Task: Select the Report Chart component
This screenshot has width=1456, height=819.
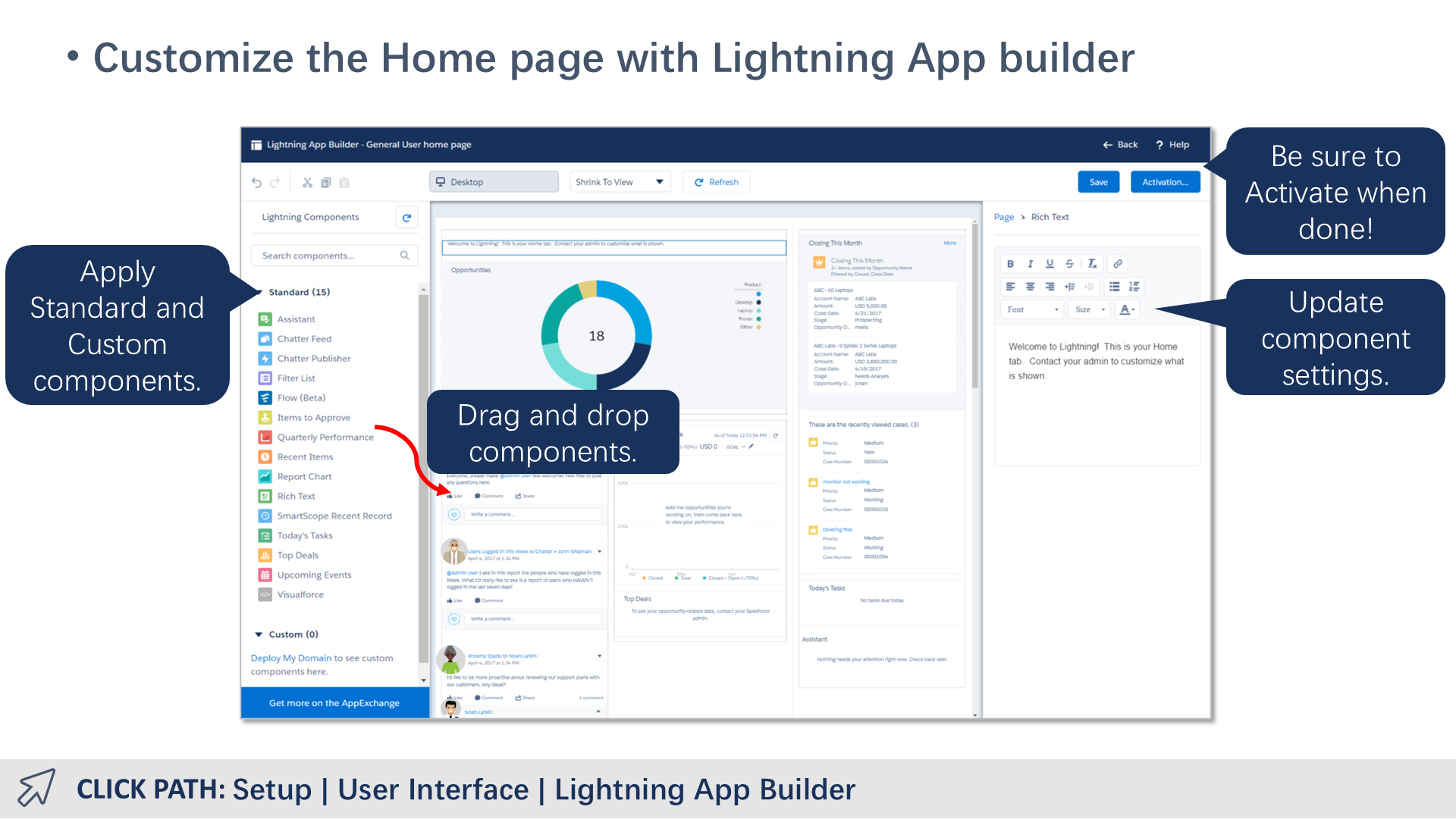Action: coord(295,477)
